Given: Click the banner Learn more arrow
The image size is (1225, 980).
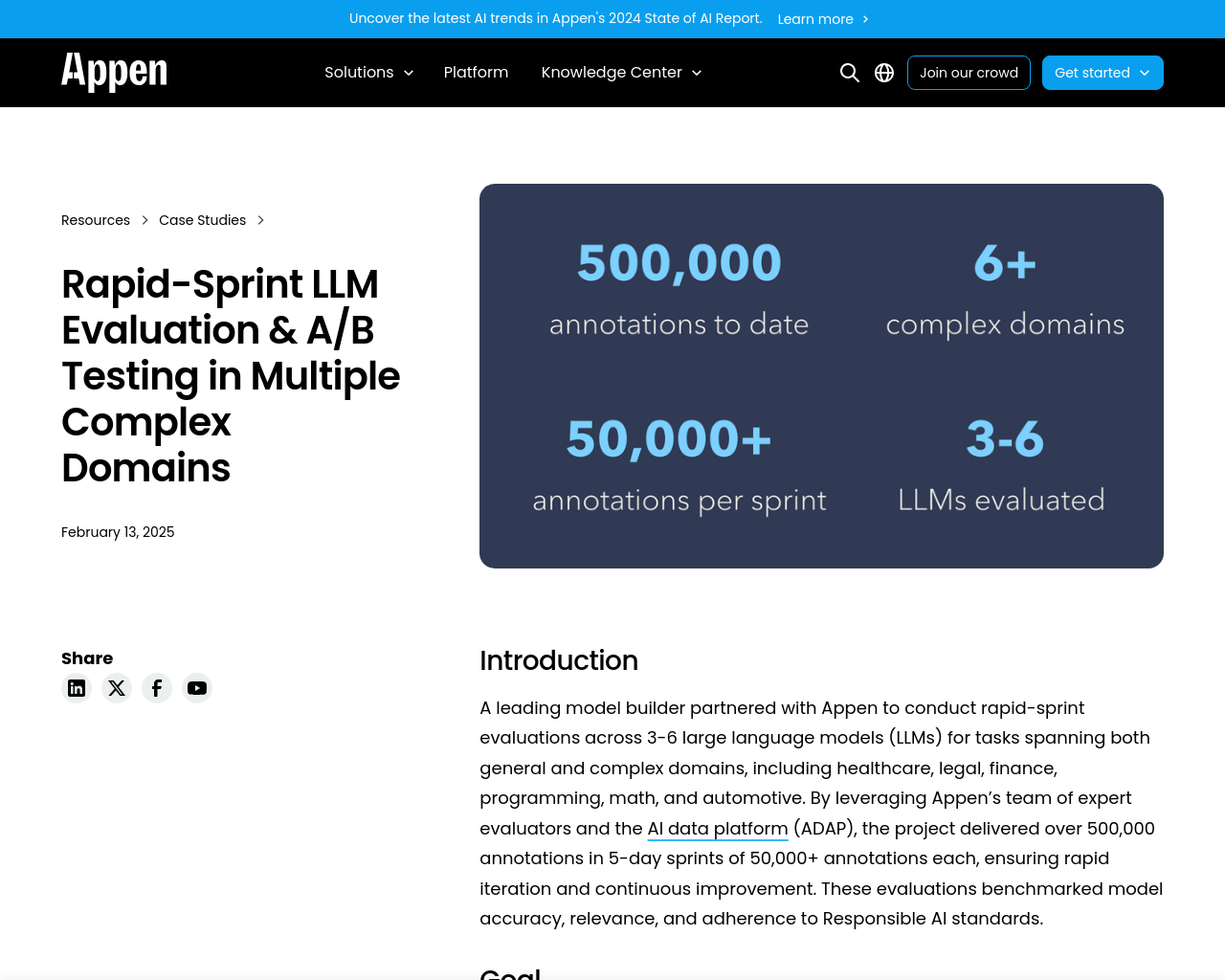Looking at the screenshot, I should pos(865,19).
